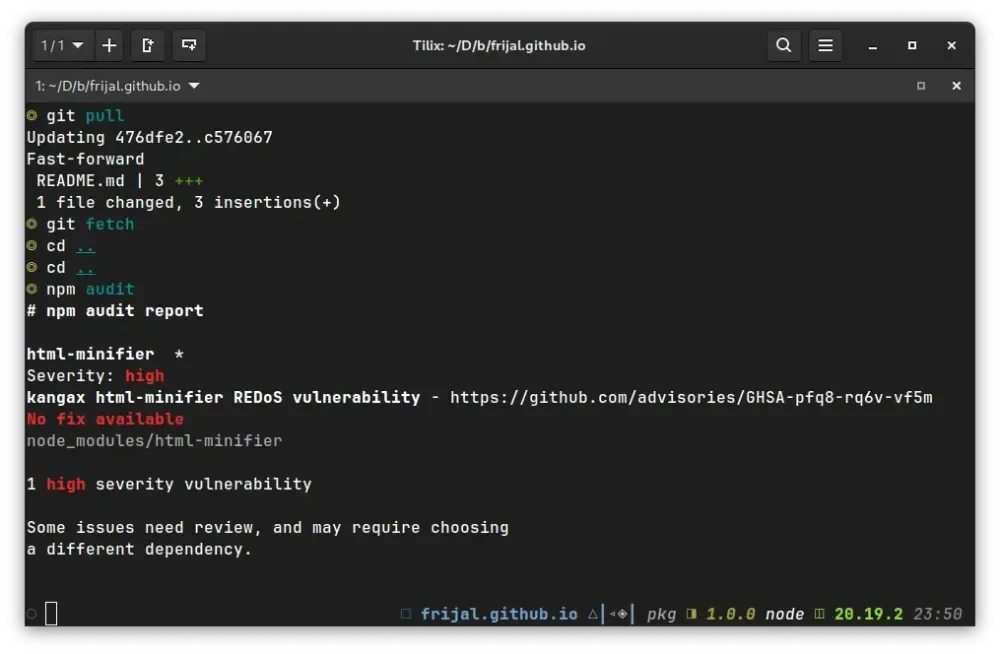
Task: Open the GHSA-pfq8-rq6v-vf5m advisory link
Action: click(691, 398)
